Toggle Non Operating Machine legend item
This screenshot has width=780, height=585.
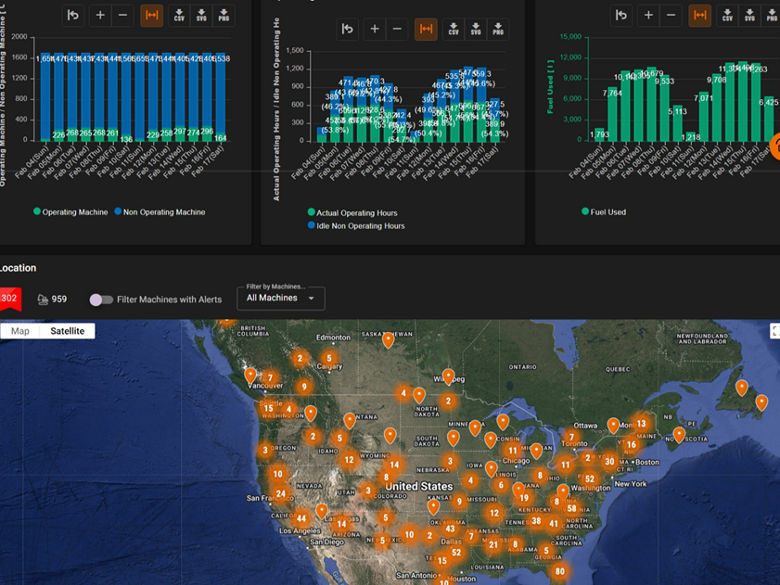160,212
